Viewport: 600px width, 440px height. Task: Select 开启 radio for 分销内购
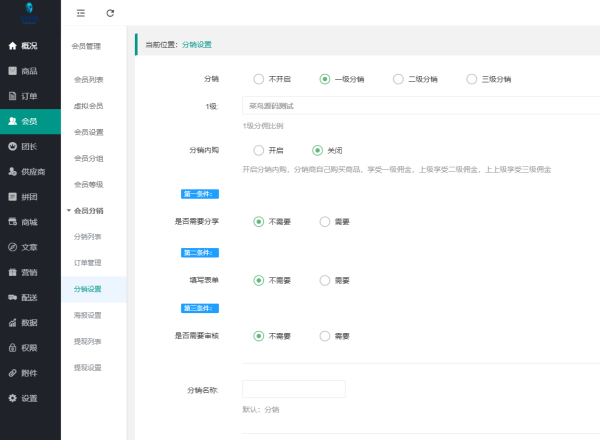point(259,150)
